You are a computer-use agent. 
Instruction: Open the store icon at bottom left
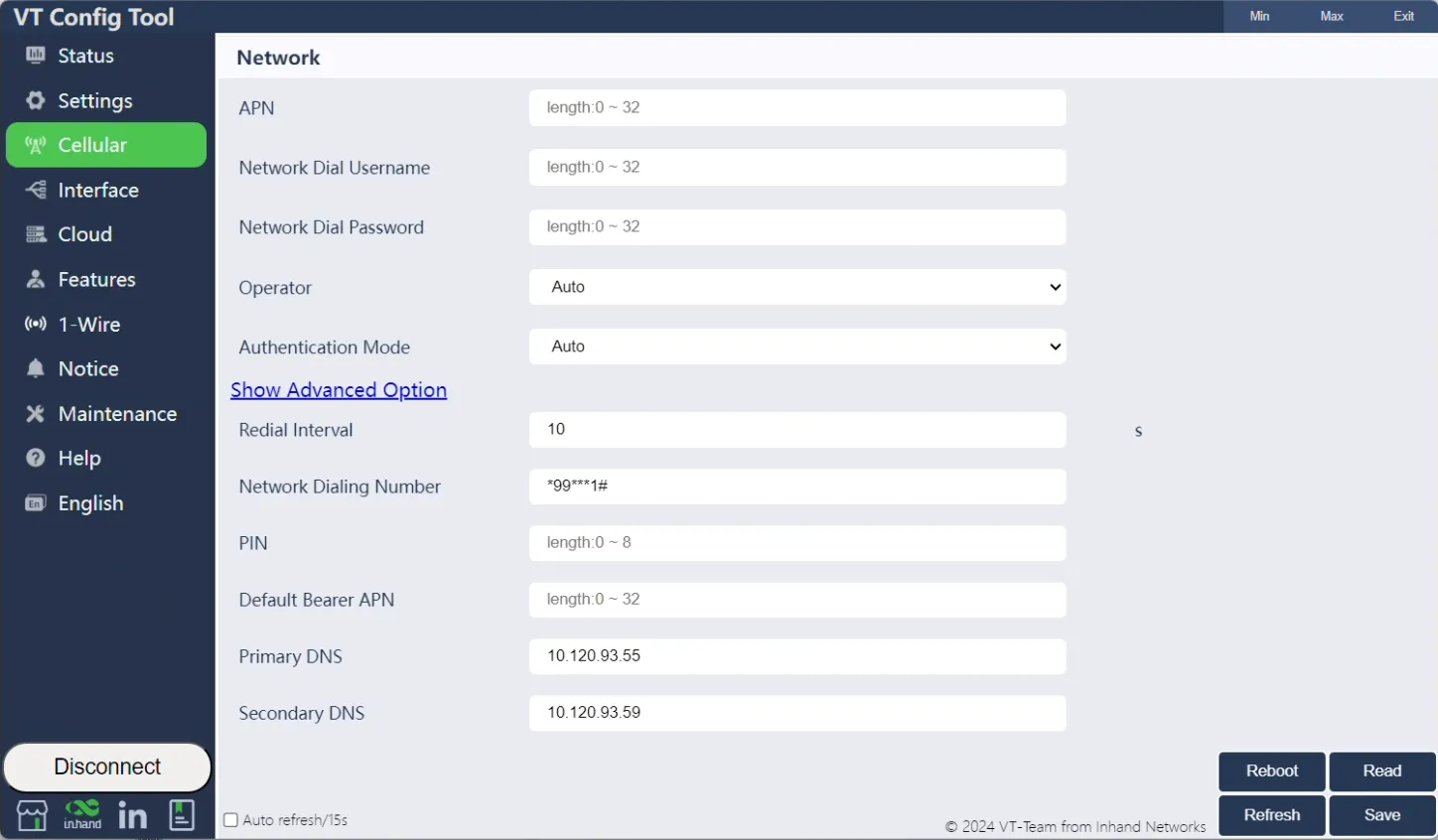pos(32,815)
